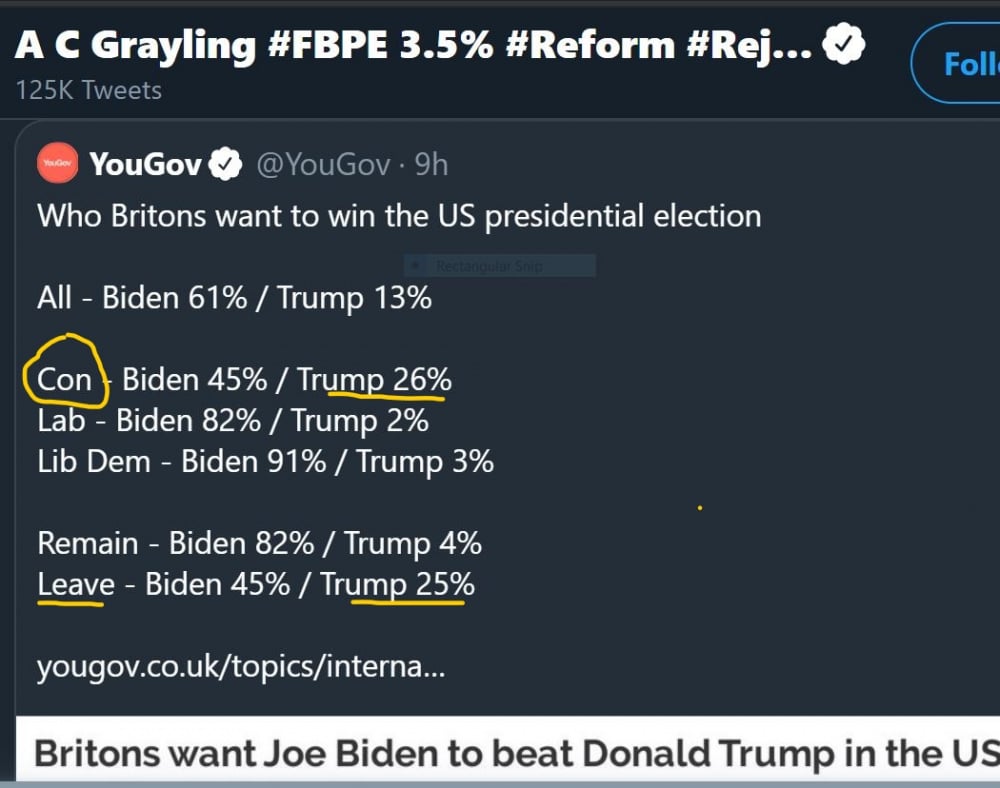Screen dimensions: 1000x788
Task: Click the Lib Dem - Biden 91% line
Action: pyautogui.click(x=265, y=462)
